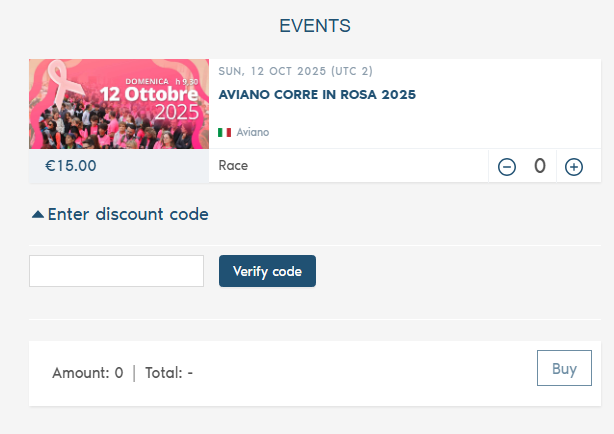Image resolution: width=614 pixels, height=434 pixels.
Task: Click the Race ticket type label
Action: coord(233,166)
